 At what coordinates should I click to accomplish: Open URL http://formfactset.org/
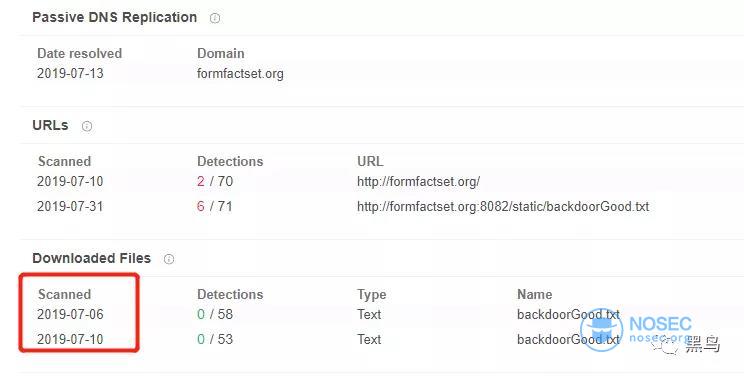[418, 181]
